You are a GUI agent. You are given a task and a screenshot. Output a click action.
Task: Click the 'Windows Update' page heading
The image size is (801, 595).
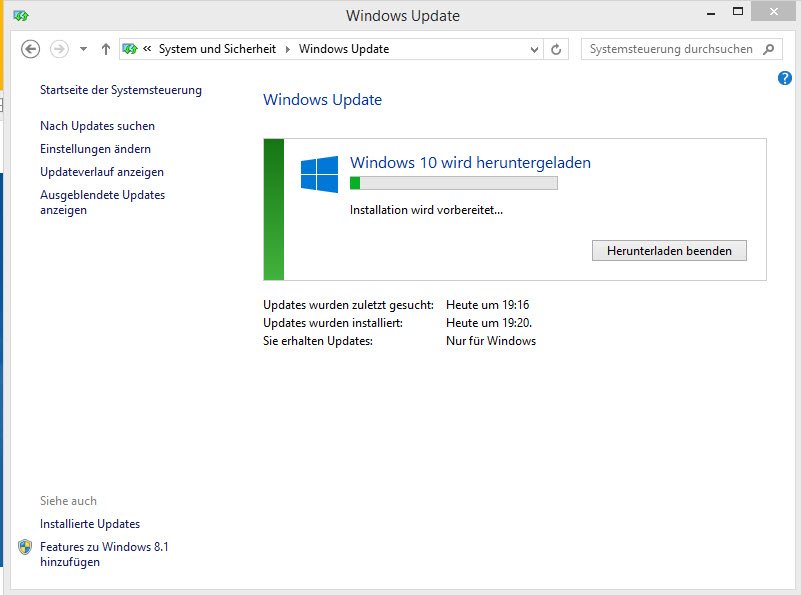point(322,100)
